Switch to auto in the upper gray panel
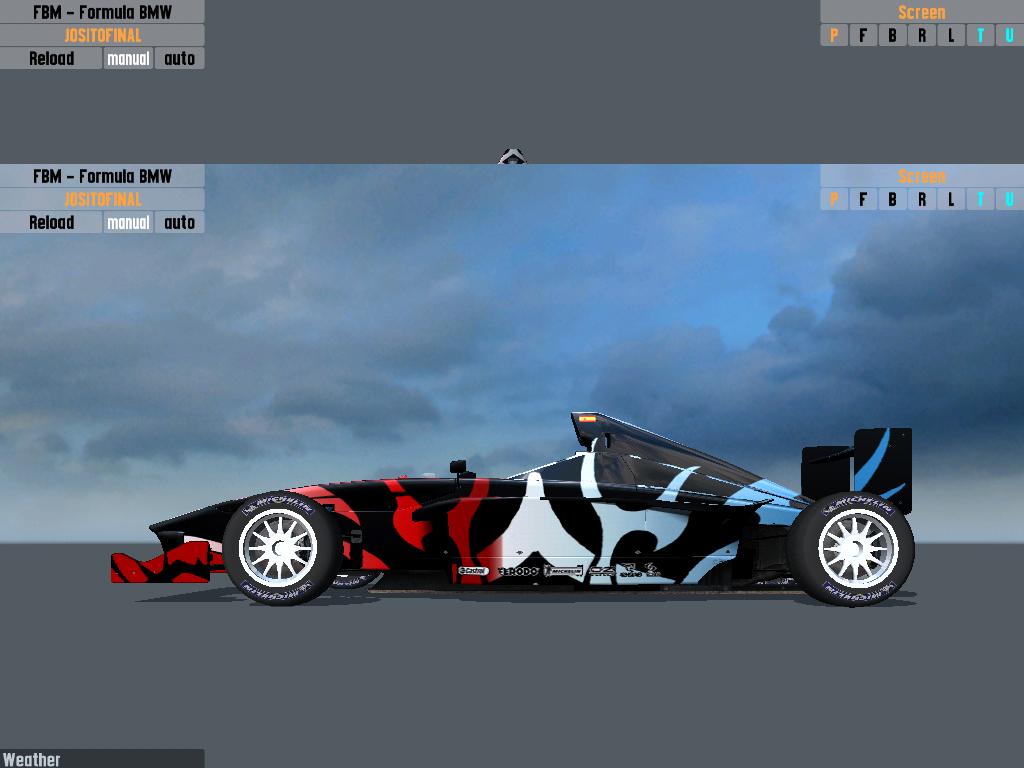 [x=180, y=59]
